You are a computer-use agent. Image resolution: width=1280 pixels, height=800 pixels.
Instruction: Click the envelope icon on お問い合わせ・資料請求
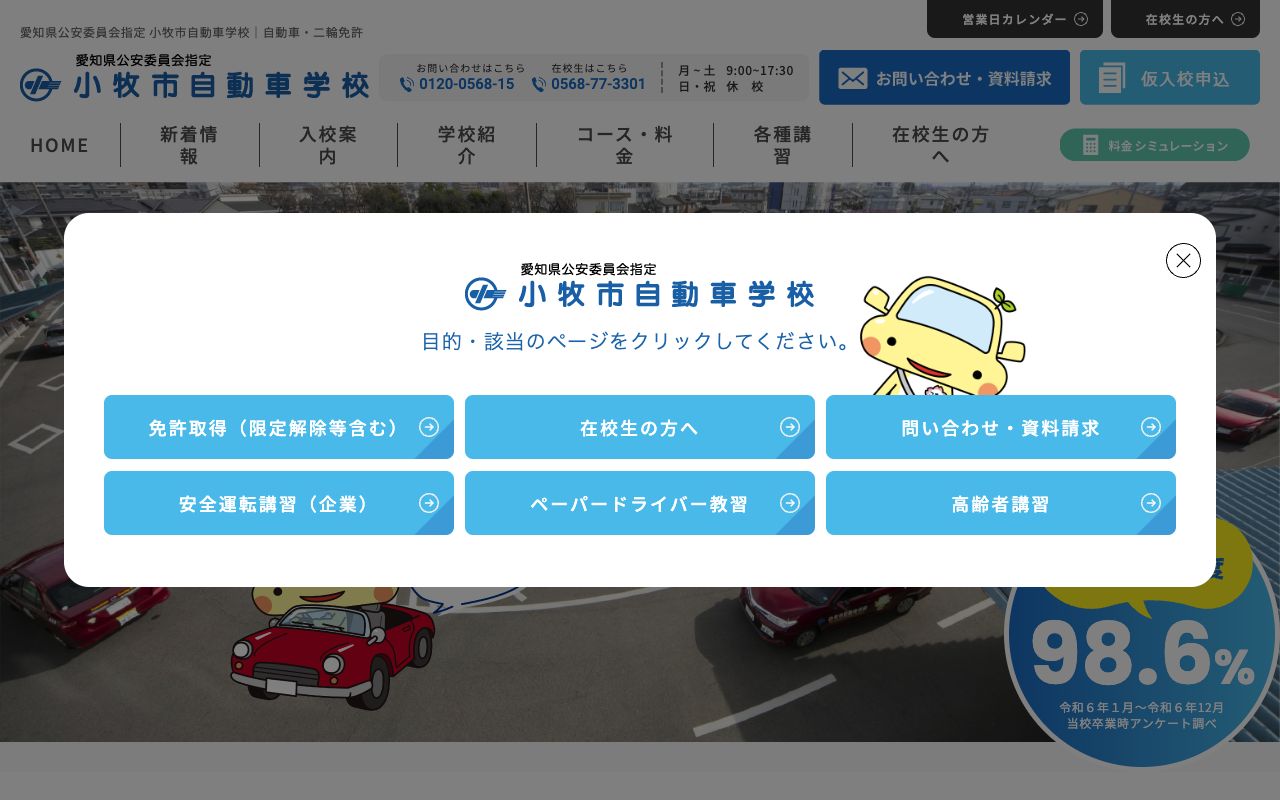coord(853,78)
